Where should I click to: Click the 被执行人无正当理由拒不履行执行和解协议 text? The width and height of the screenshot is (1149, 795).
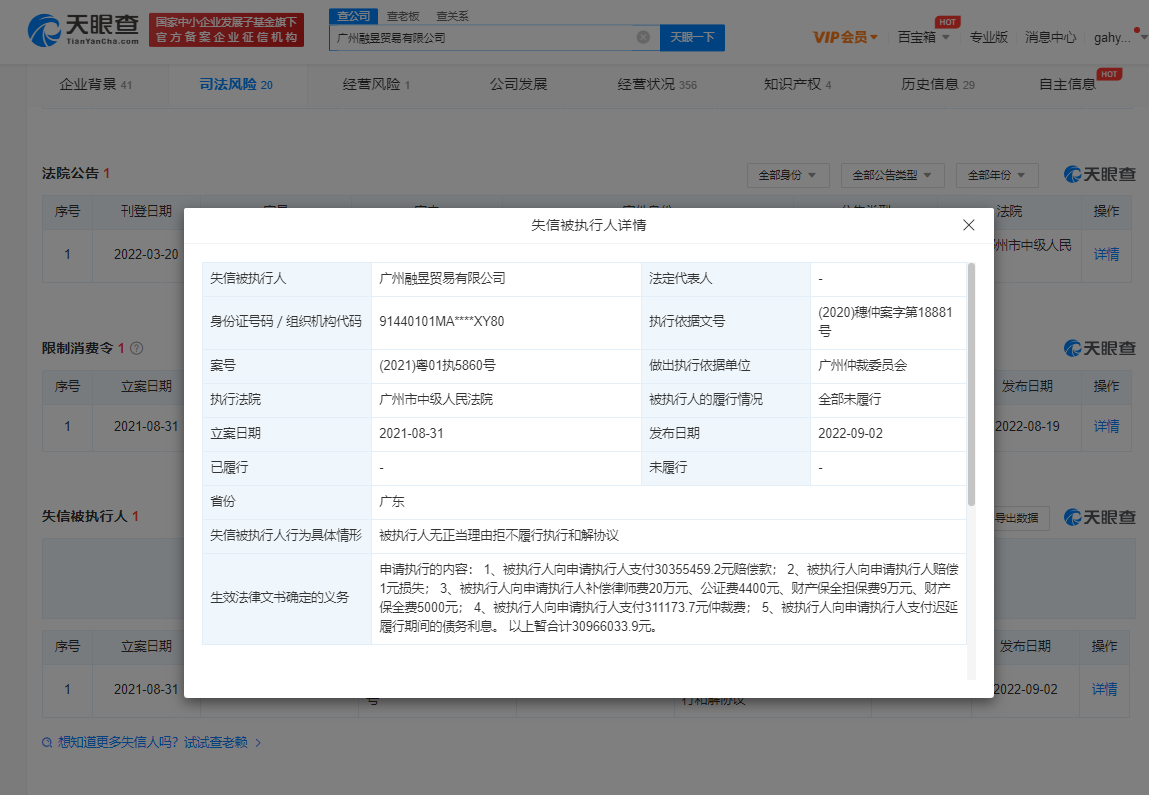pyautogui.click(x=499, y=536)
